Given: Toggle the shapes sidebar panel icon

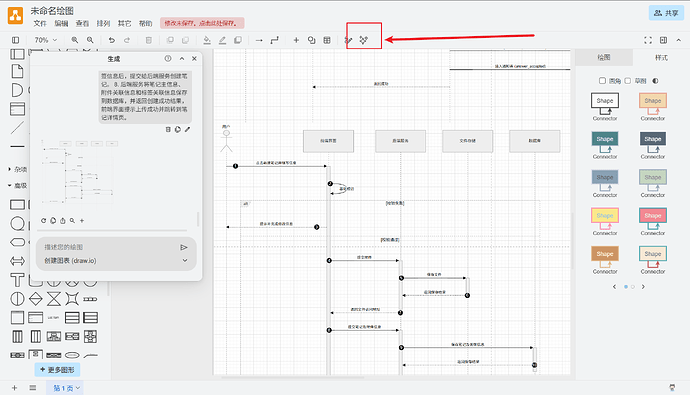Looking at the screenshot, I should [15, 40].
